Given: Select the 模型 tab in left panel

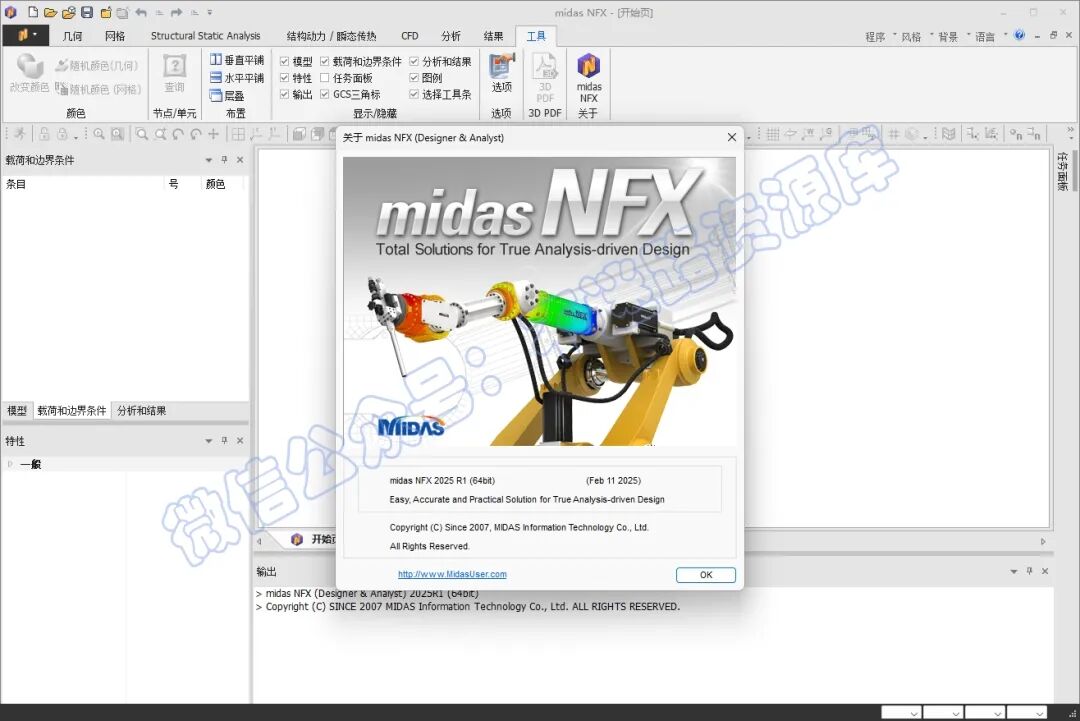Looking at the screenshot, I should coord(17,410).
